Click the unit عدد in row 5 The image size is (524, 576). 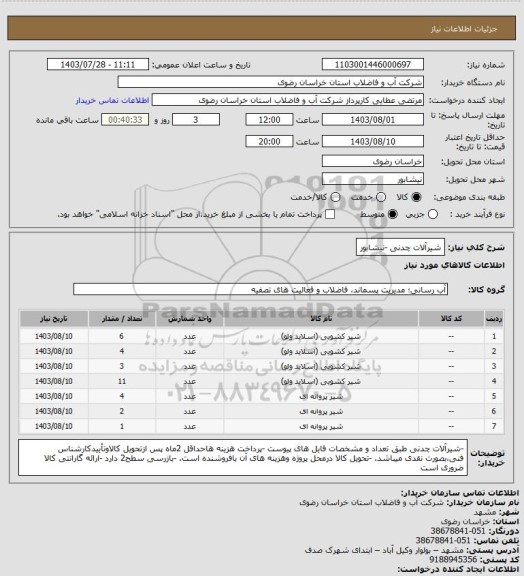pyautogui.click(x=190, y=396)
